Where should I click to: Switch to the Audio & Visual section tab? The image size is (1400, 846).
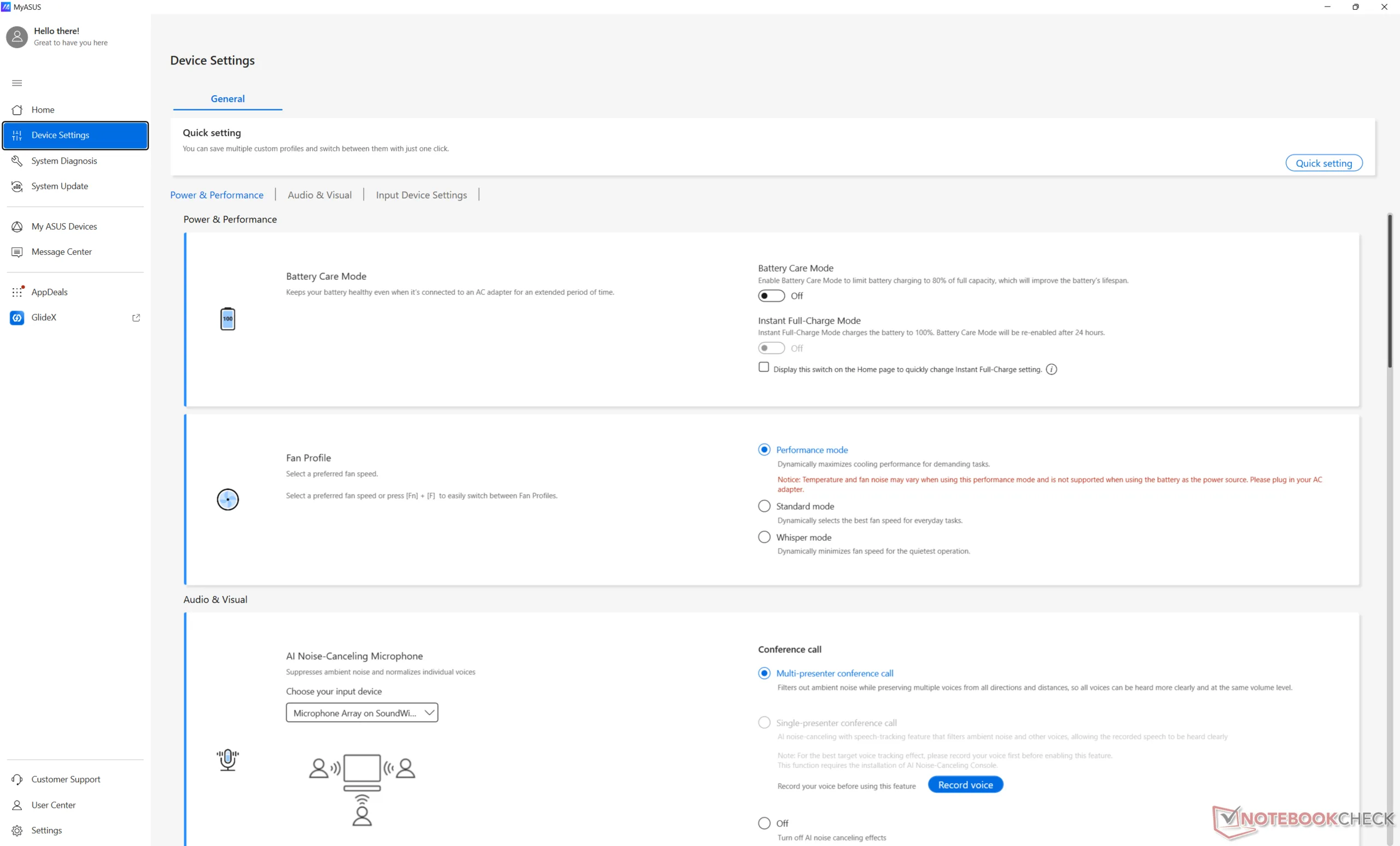pyautogui.click(x=319, y=195)
